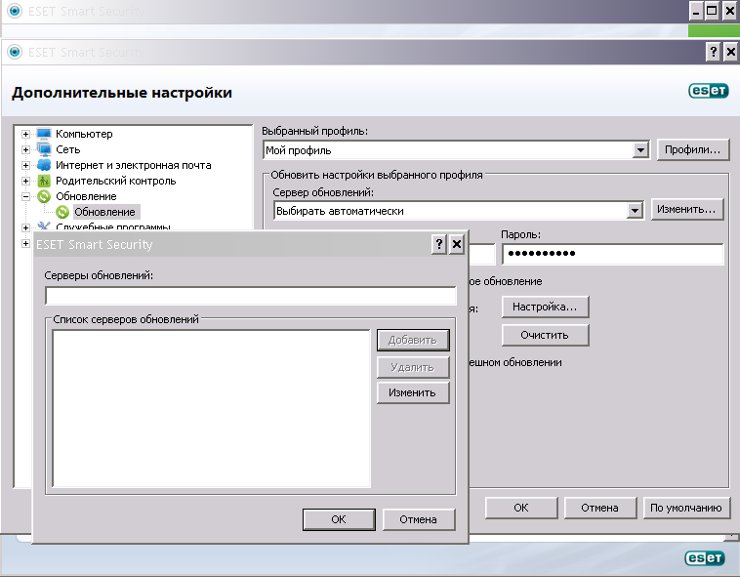This screenshot has width=740, height=577.
Task: Click the Добавить button in the server dialog
Action: coord(413,340)
